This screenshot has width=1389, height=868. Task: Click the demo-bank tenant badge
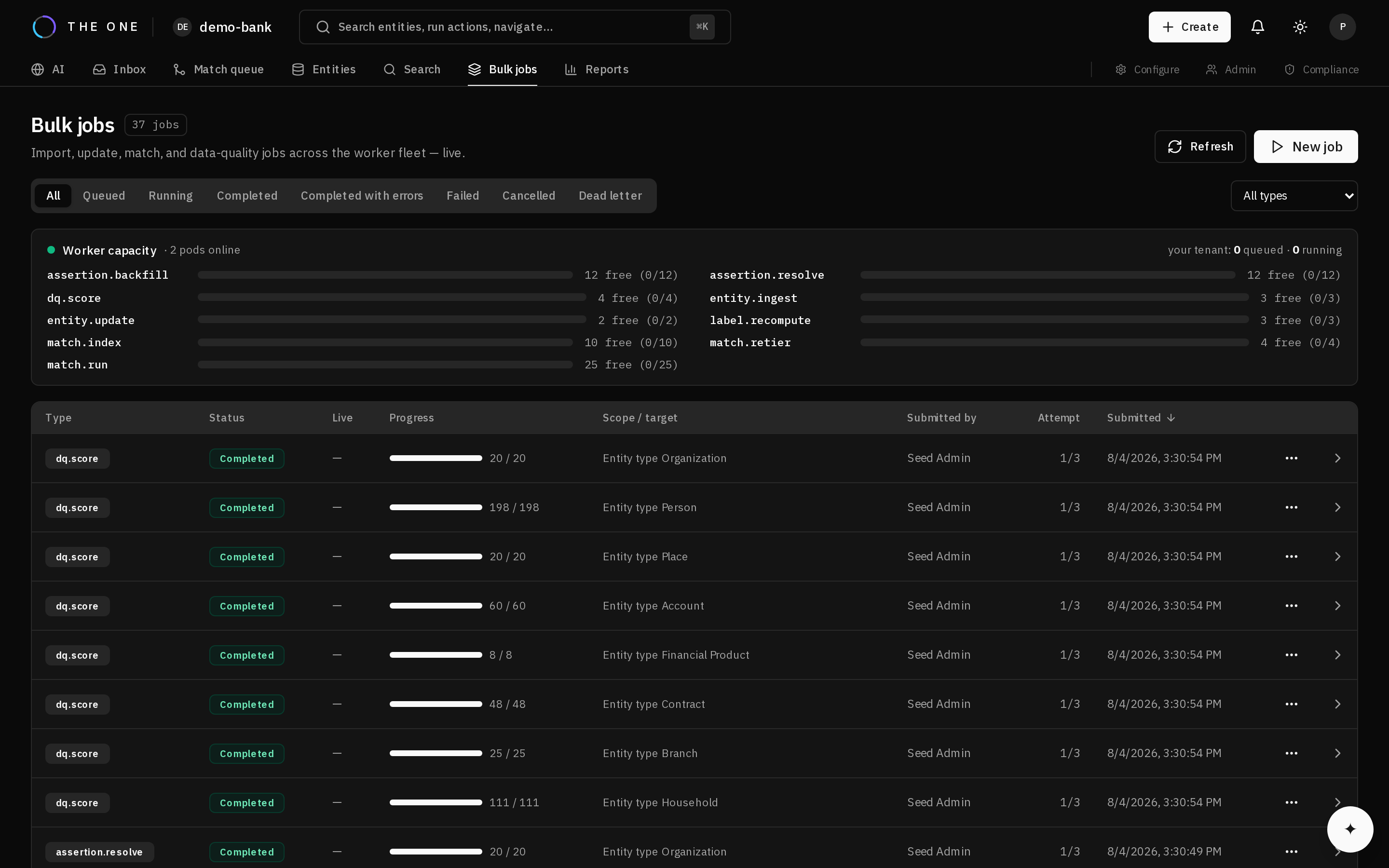tap(222, 27)
